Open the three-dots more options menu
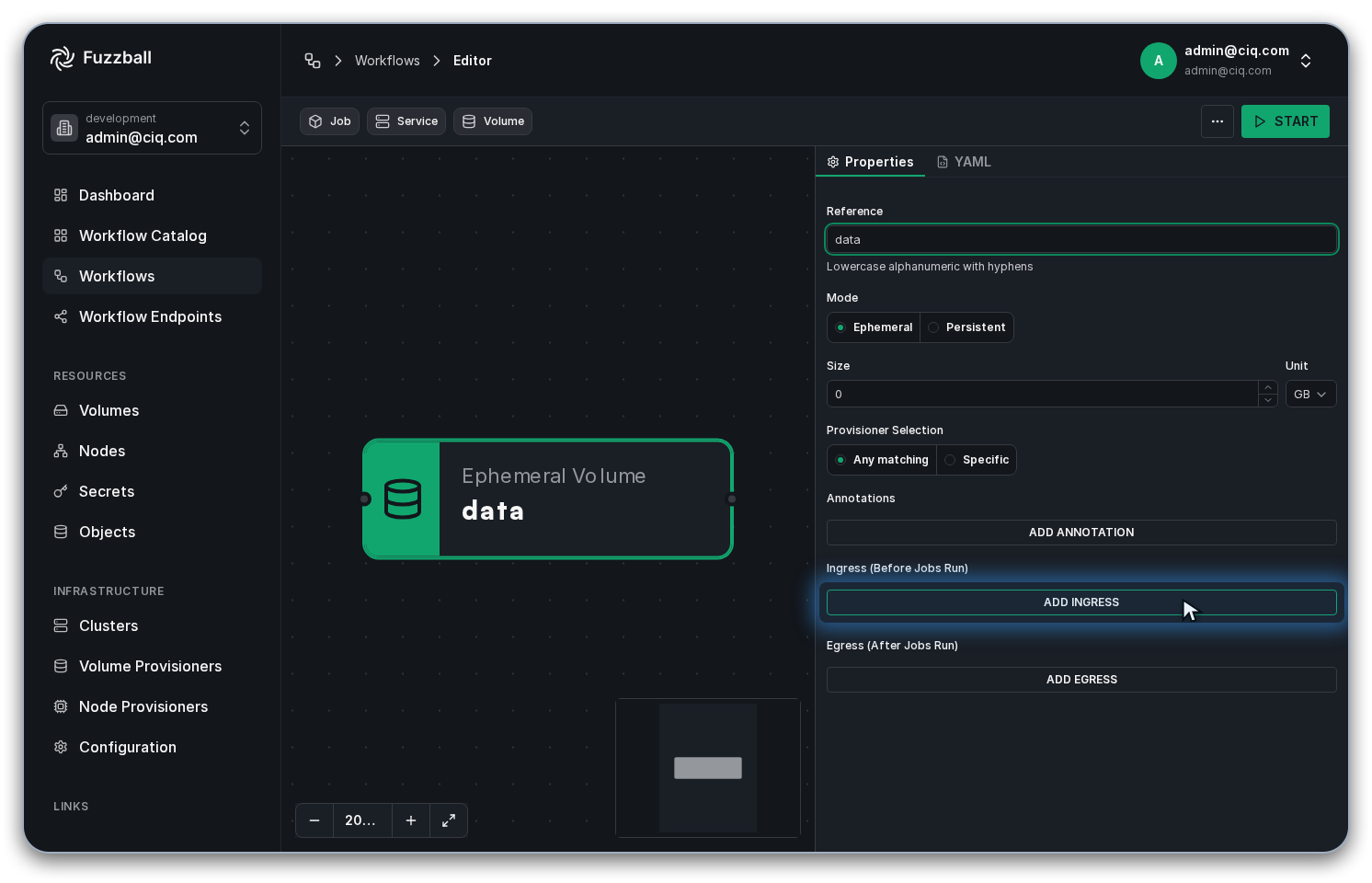 [1218, 121]
